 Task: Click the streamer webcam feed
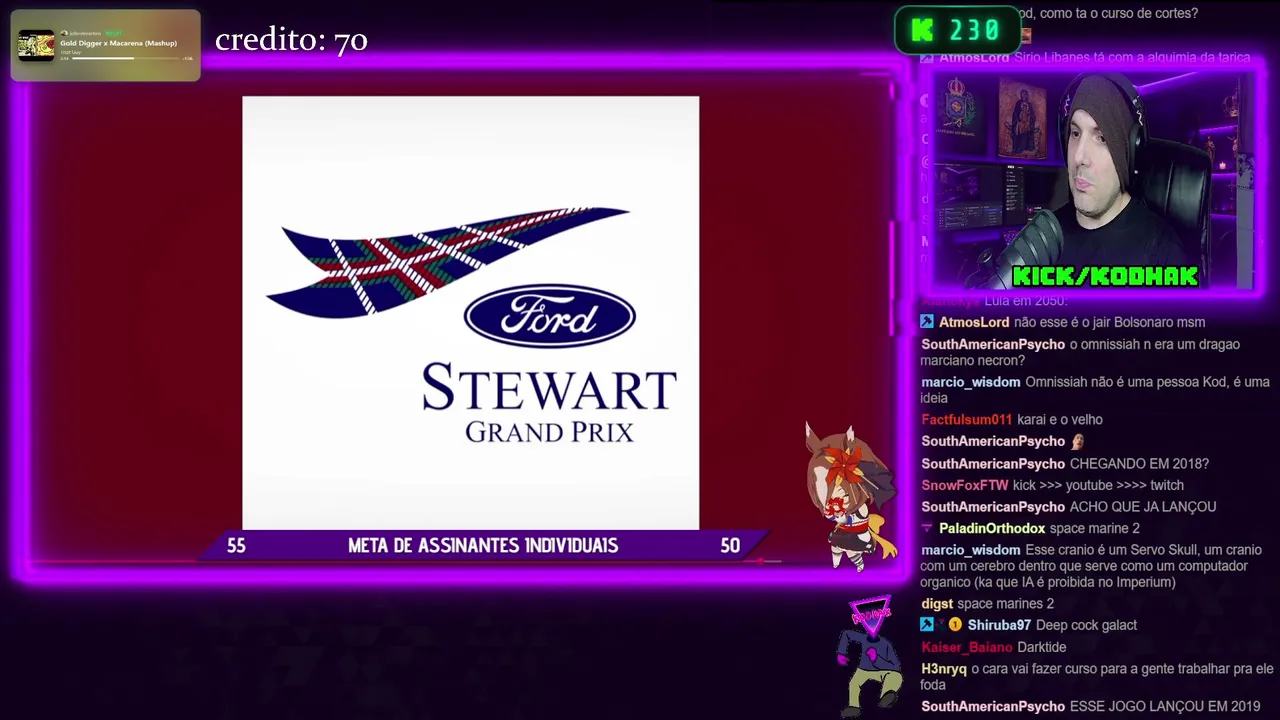1092,179
